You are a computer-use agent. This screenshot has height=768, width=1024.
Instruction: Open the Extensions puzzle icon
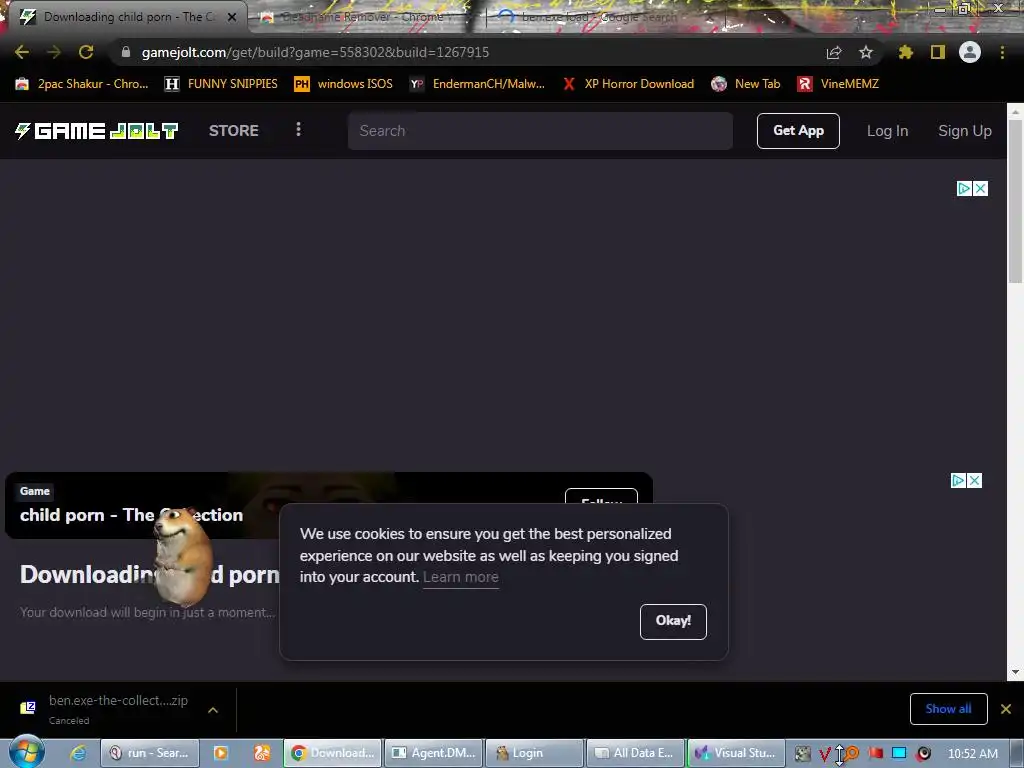click(905, 52)
